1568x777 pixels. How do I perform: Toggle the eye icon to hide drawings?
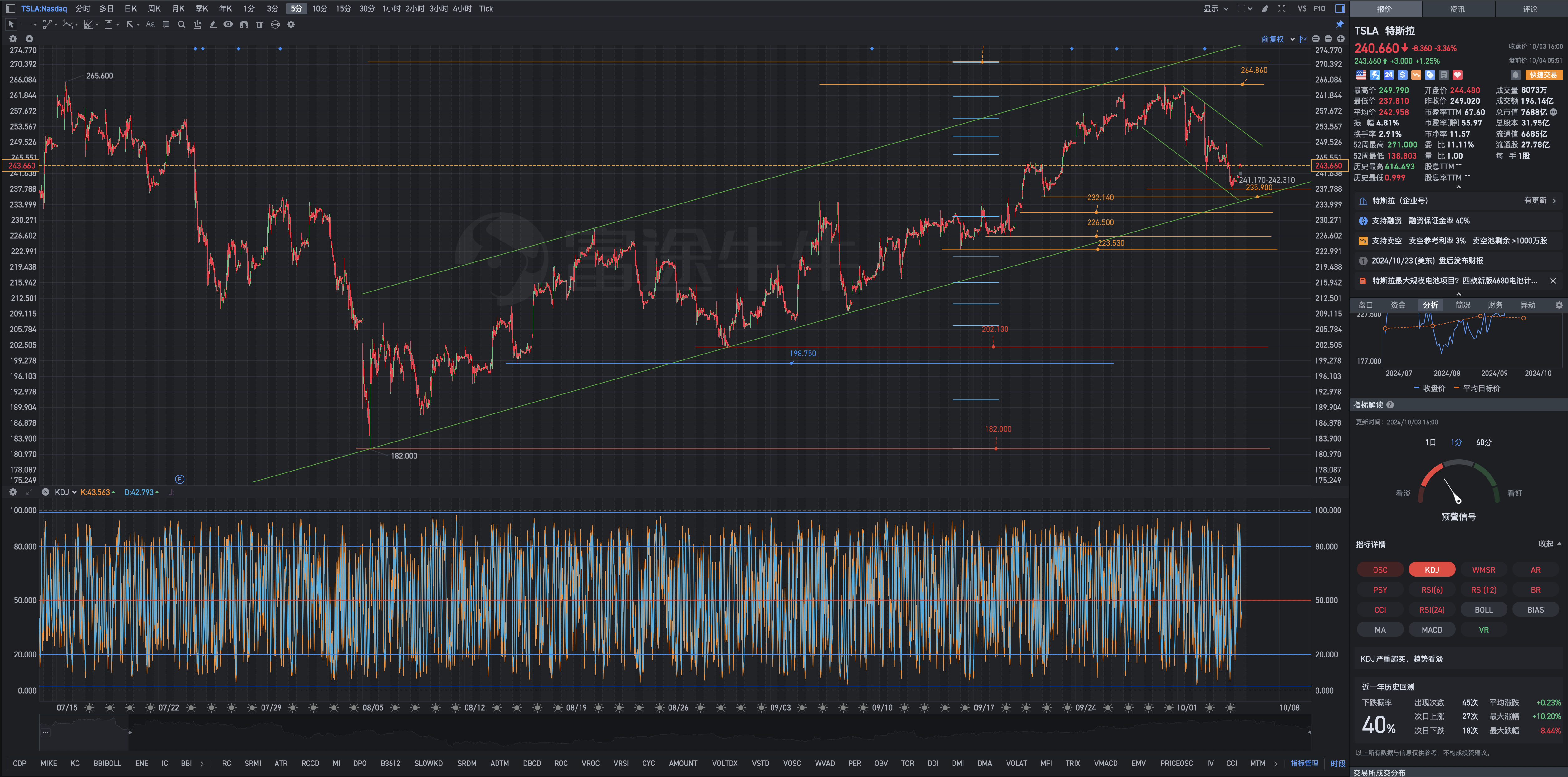228,24
